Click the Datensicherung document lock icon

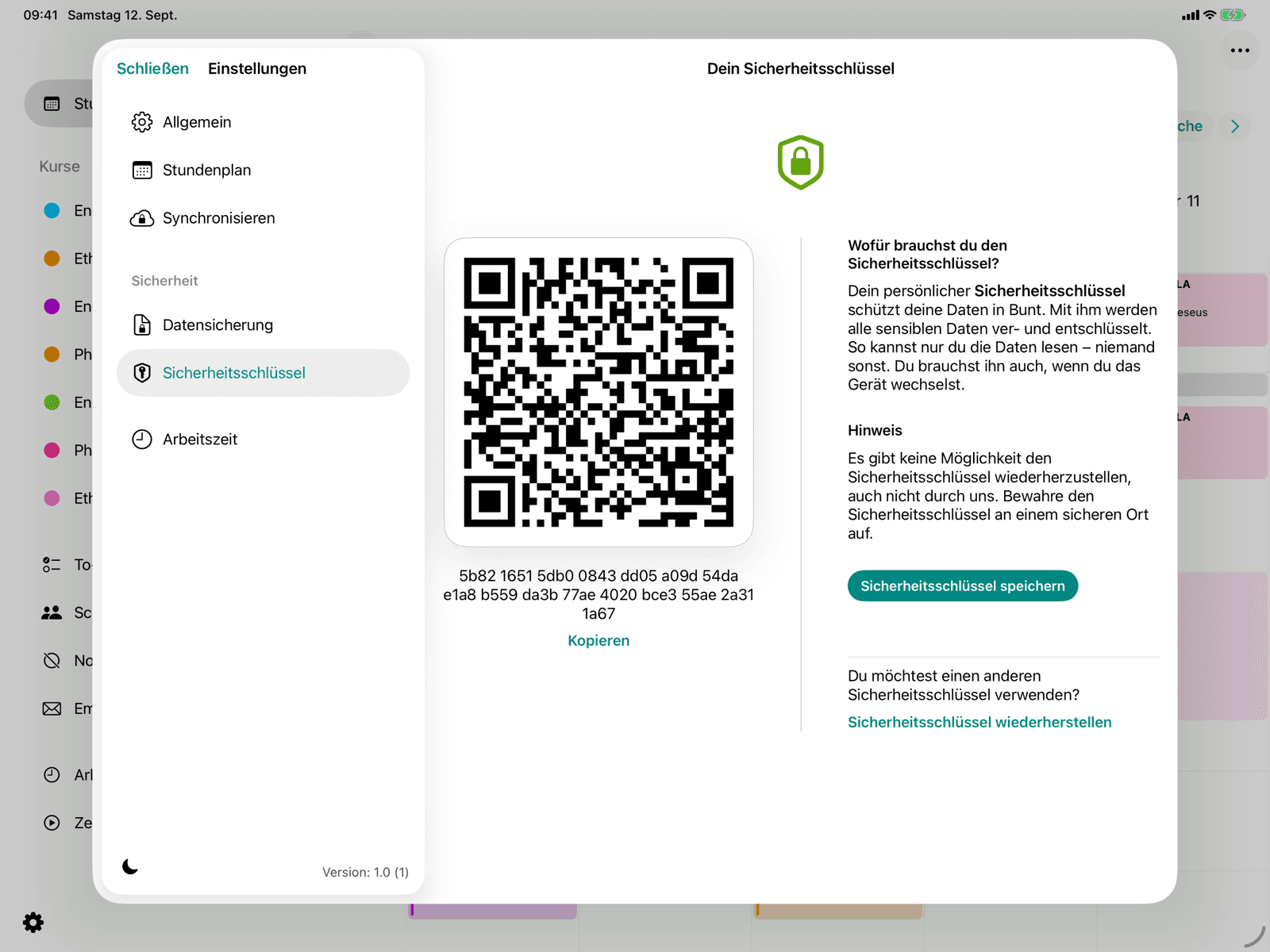(142, 325)
